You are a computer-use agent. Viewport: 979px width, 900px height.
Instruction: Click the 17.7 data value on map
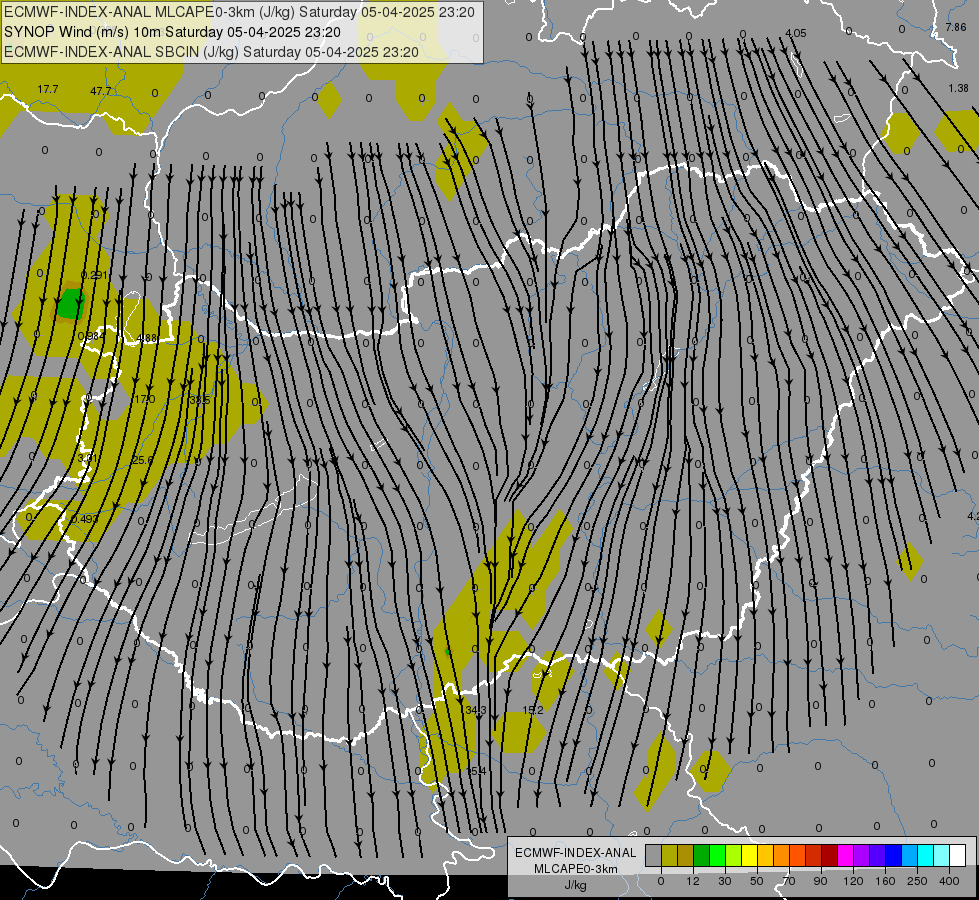[47, 89]
